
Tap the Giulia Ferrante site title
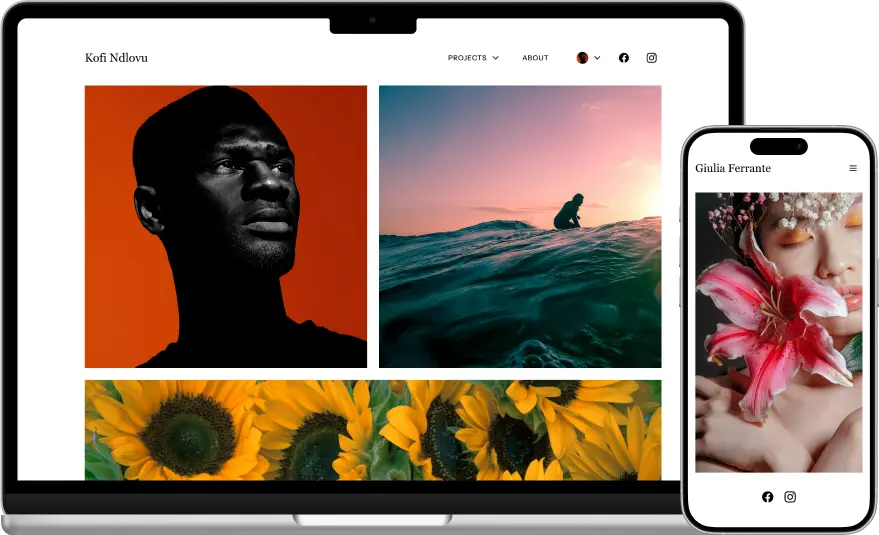click(733, 168)
